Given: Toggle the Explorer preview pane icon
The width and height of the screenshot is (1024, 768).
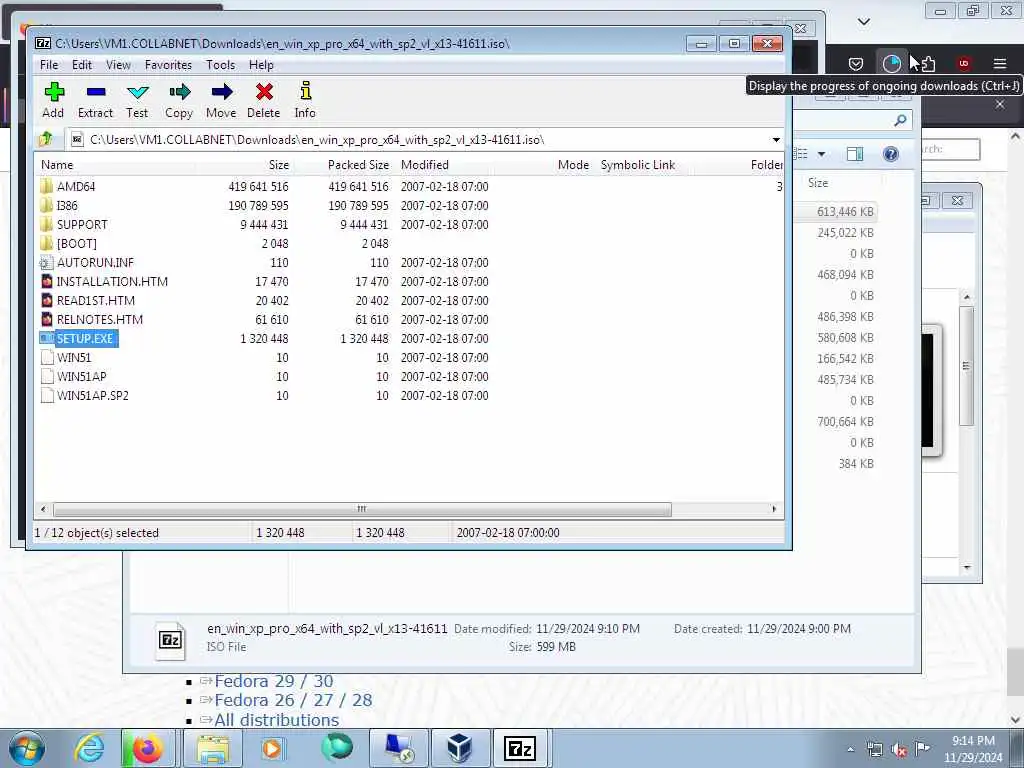Looking at the screenshot, I should point(855,154).
